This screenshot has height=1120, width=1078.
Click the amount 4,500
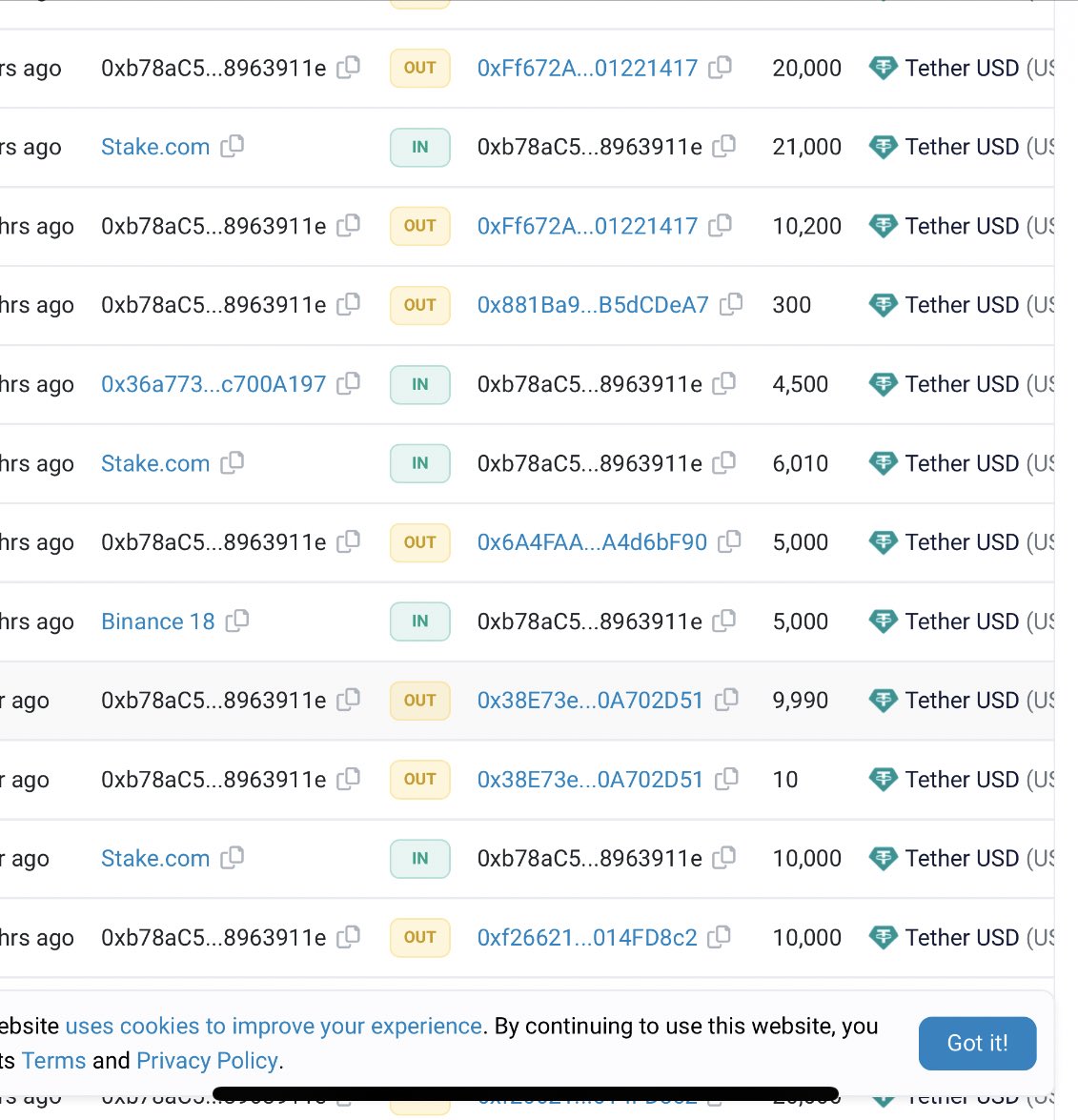pos(800,384)
